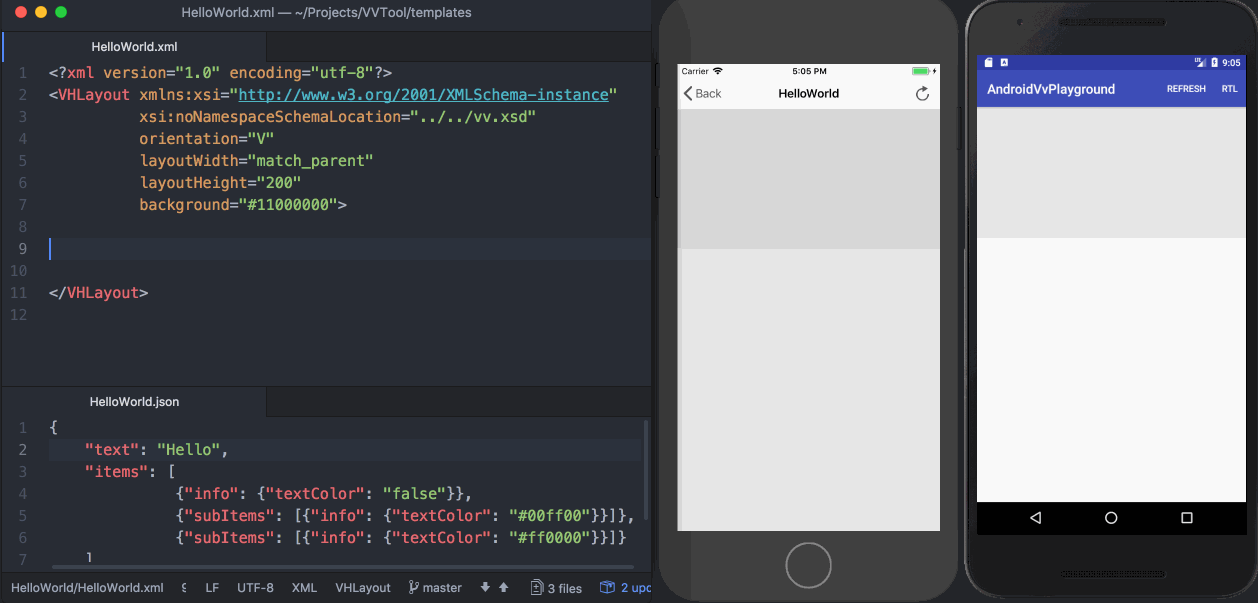Click the closing </VHLayout> tag

coord(98,293)
